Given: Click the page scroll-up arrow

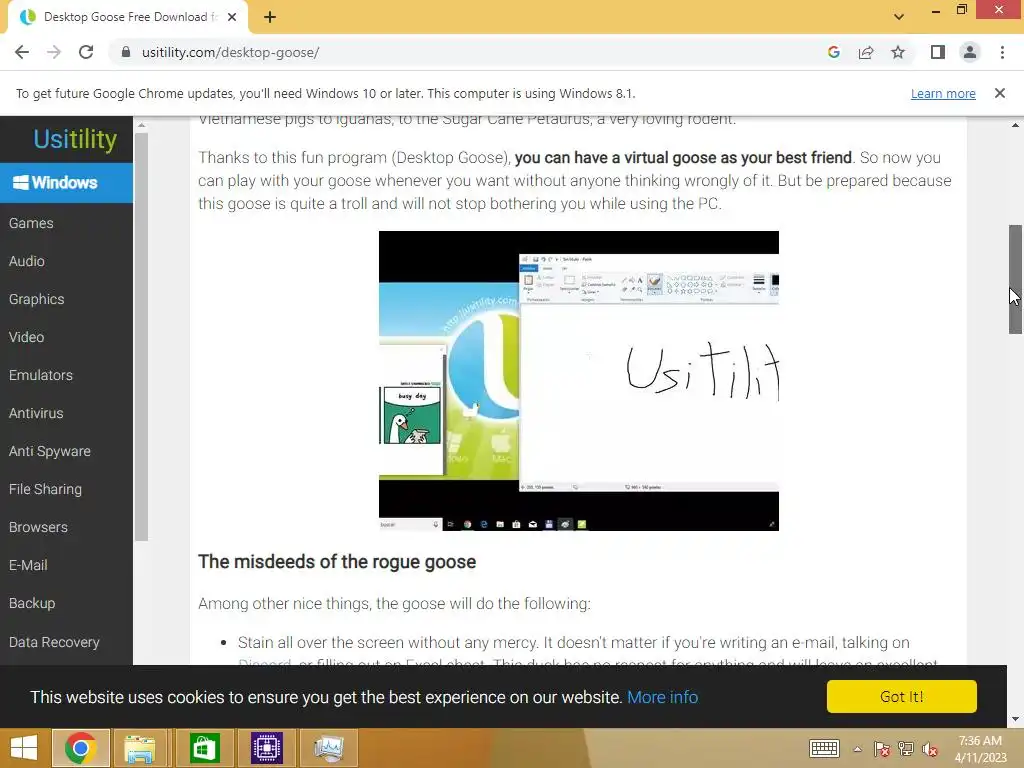Looking at the screenshot, I should coord(1015,124).
